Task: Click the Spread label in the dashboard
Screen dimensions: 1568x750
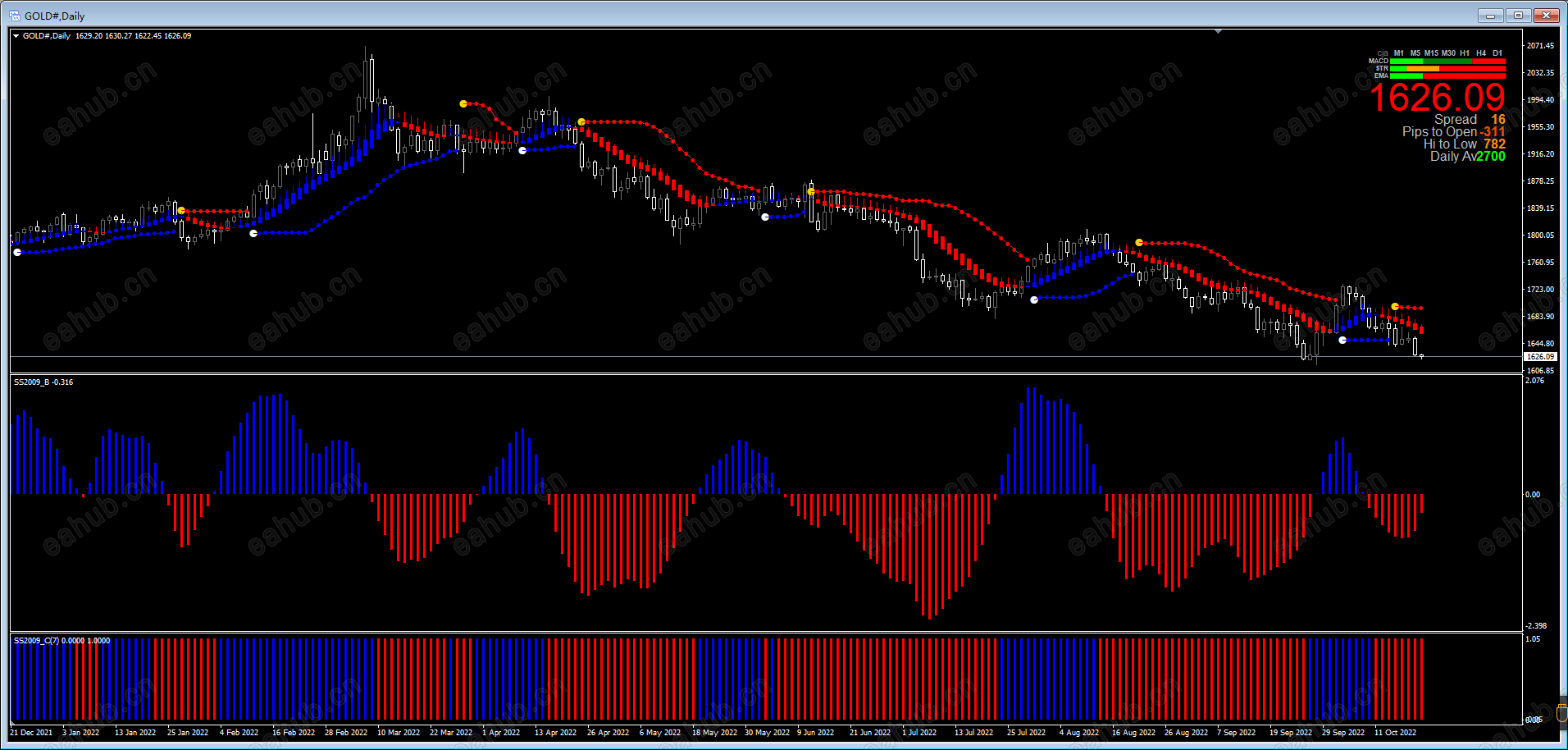Action: tap(1456, 120)
